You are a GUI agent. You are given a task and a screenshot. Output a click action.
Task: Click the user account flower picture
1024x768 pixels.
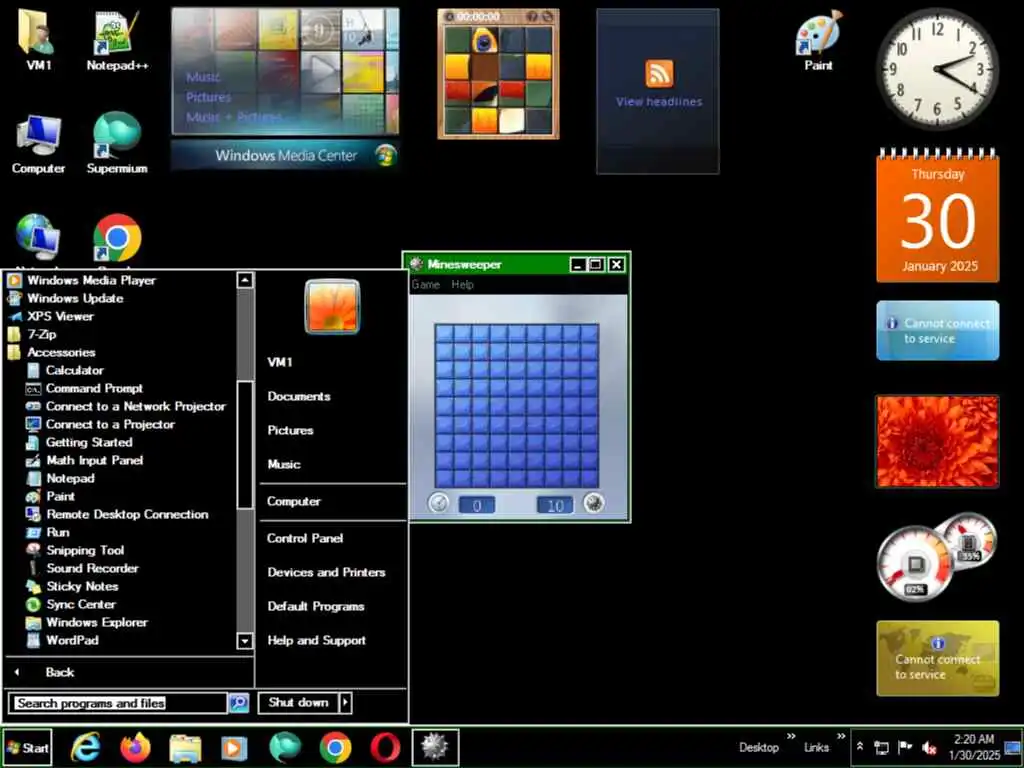[x=332, y=306]
